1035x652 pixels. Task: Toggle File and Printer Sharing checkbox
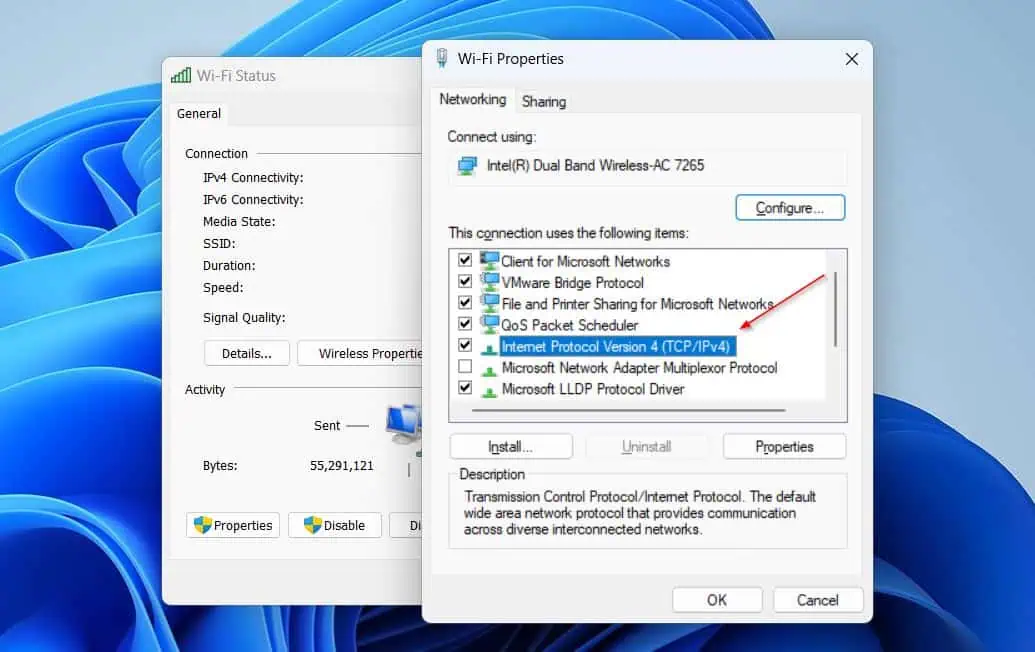tap(465, 302)
